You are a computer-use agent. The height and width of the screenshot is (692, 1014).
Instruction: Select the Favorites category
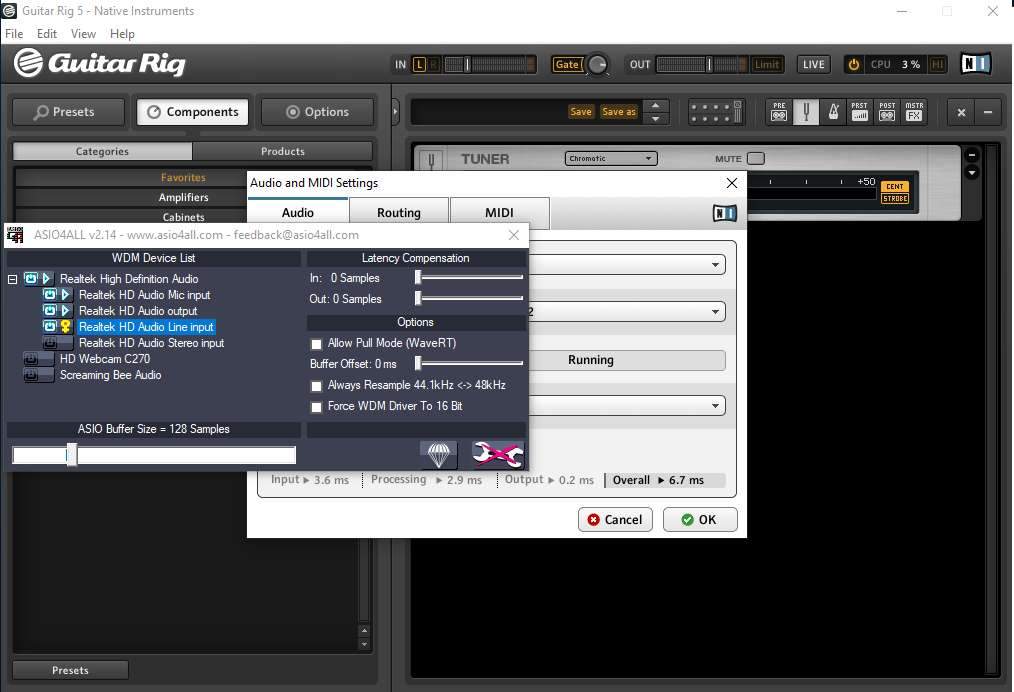pos(183,177)
